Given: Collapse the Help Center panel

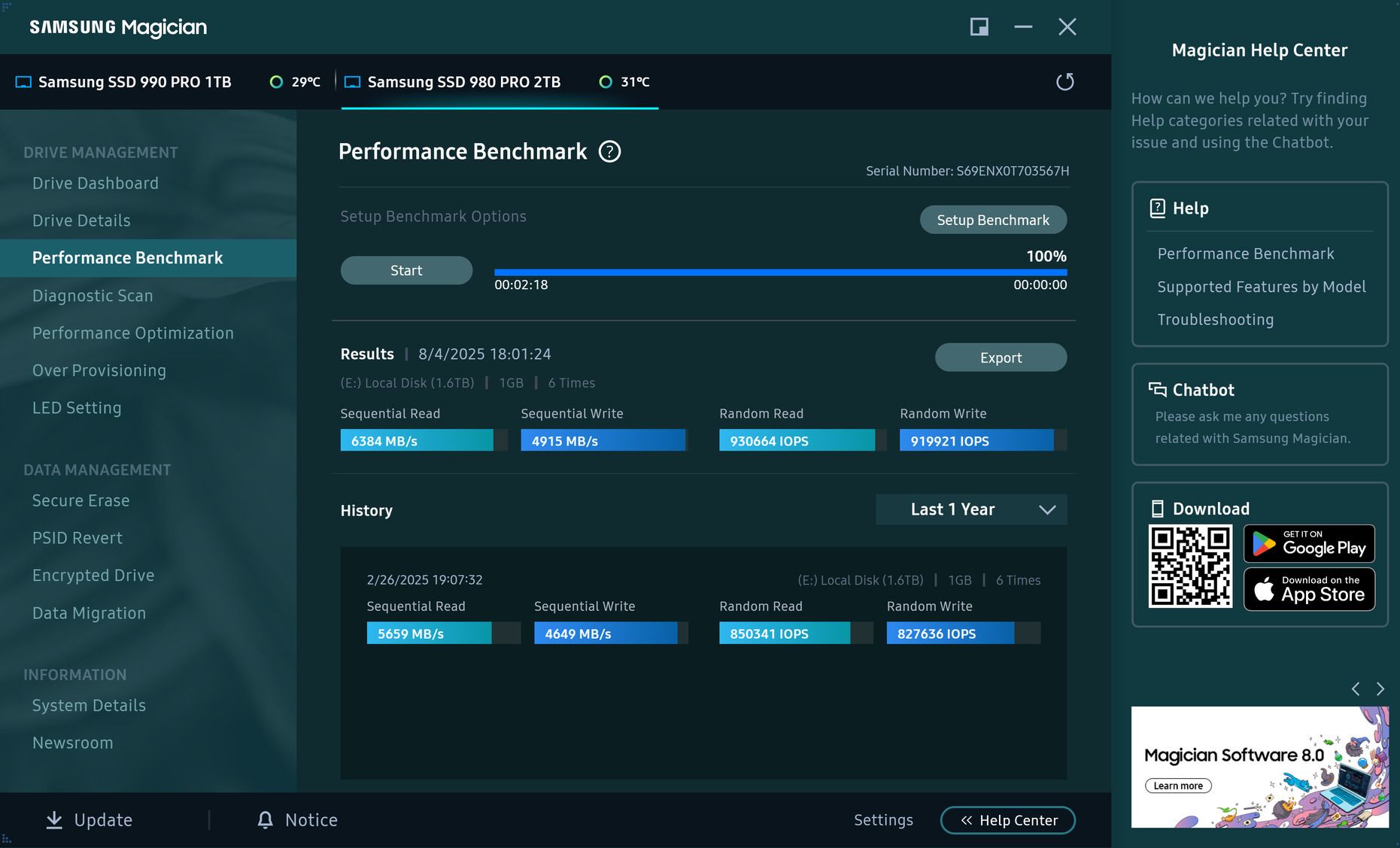Looking at the screenshot, I should click(1007, 820).
